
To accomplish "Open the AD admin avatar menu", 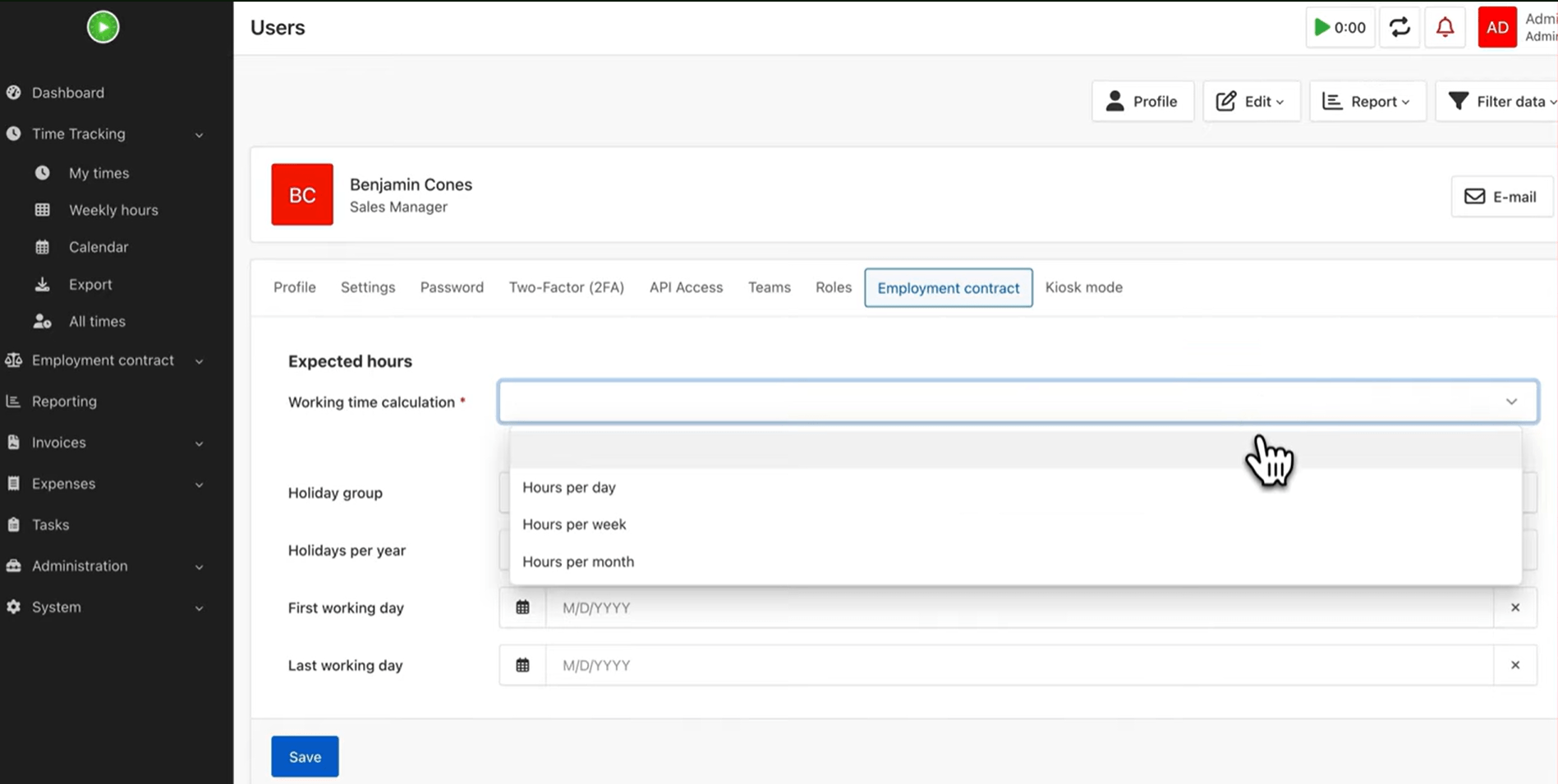I will tap(1496, 27).
